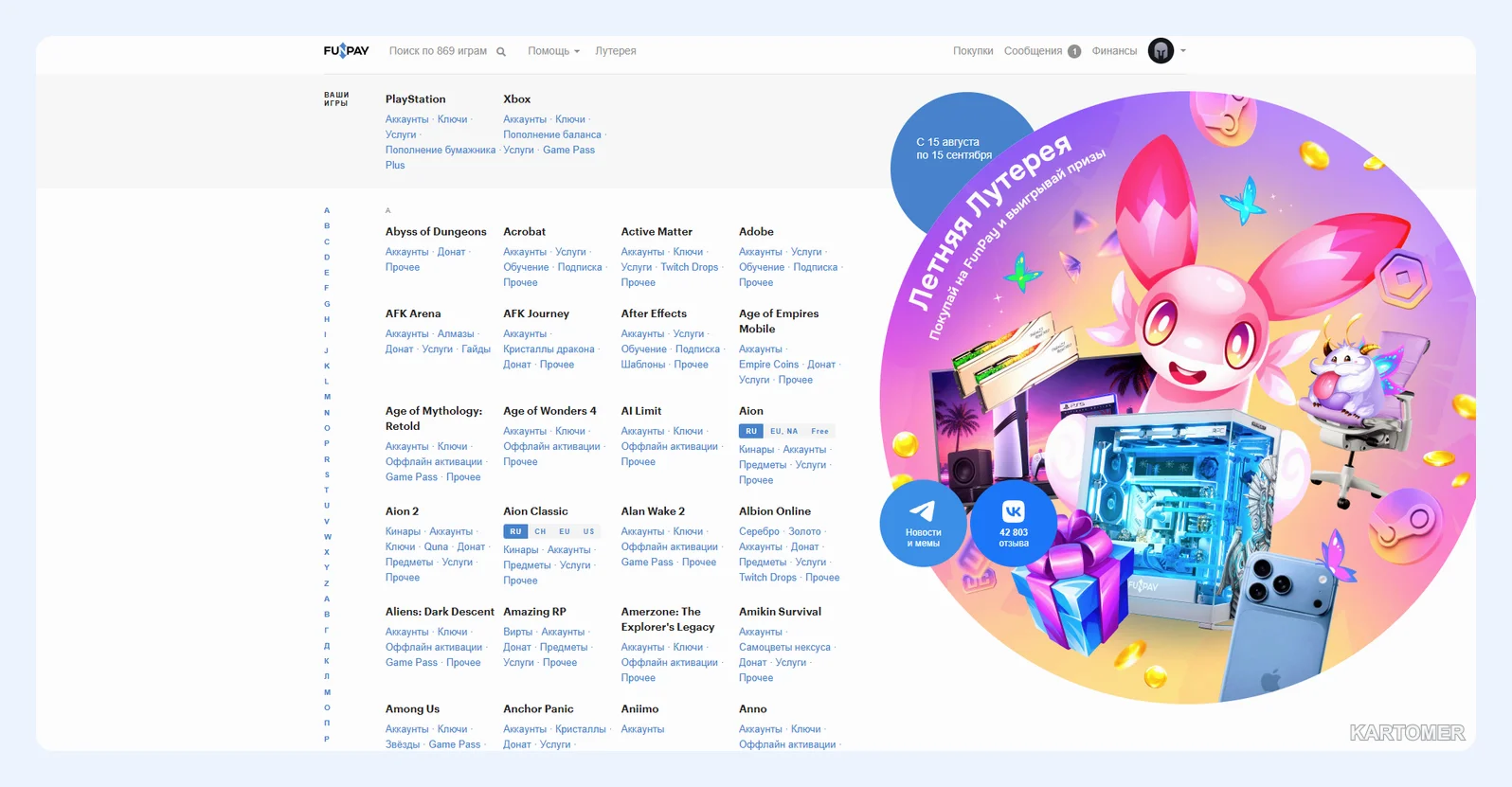Screen dimensions: 1512x787
Task: View the unread messages counter badge
Action: point(1074,52)
